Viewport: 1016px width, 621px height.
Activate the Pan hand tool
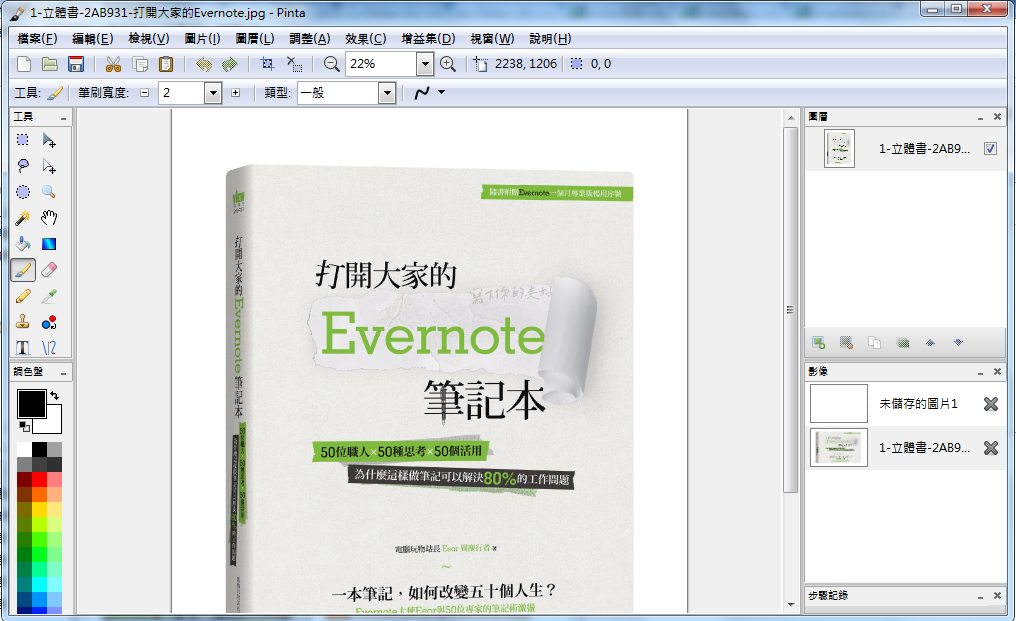point(49,218)
